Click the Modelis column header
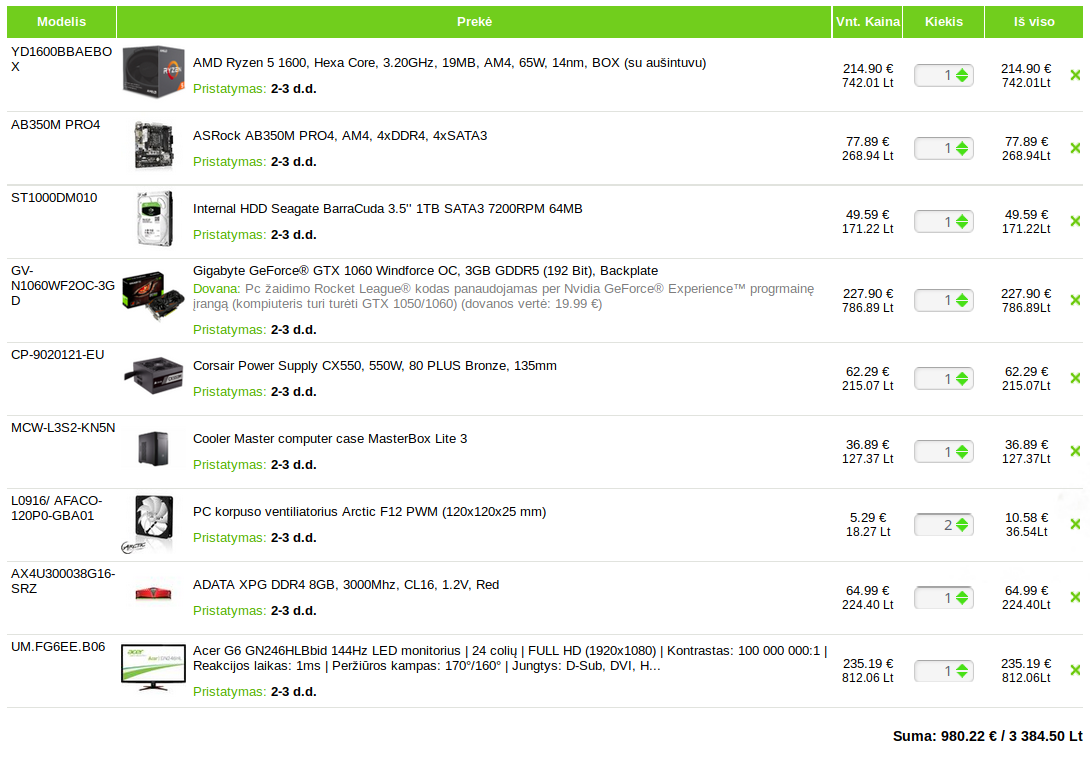Image resolution: width=1090 pixels, height=757 pixels. click(61, 22)
